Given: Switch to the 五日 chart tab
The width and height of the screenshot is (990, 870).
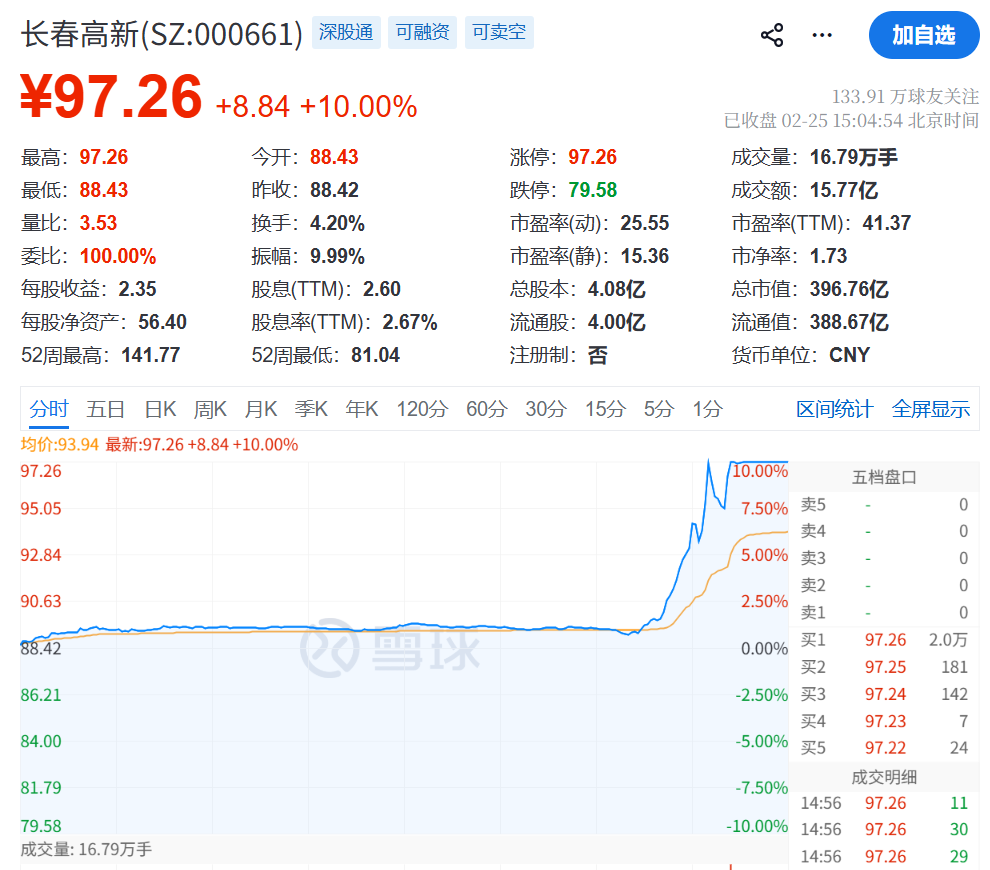Looking at the screenshot, I should 105,409.
